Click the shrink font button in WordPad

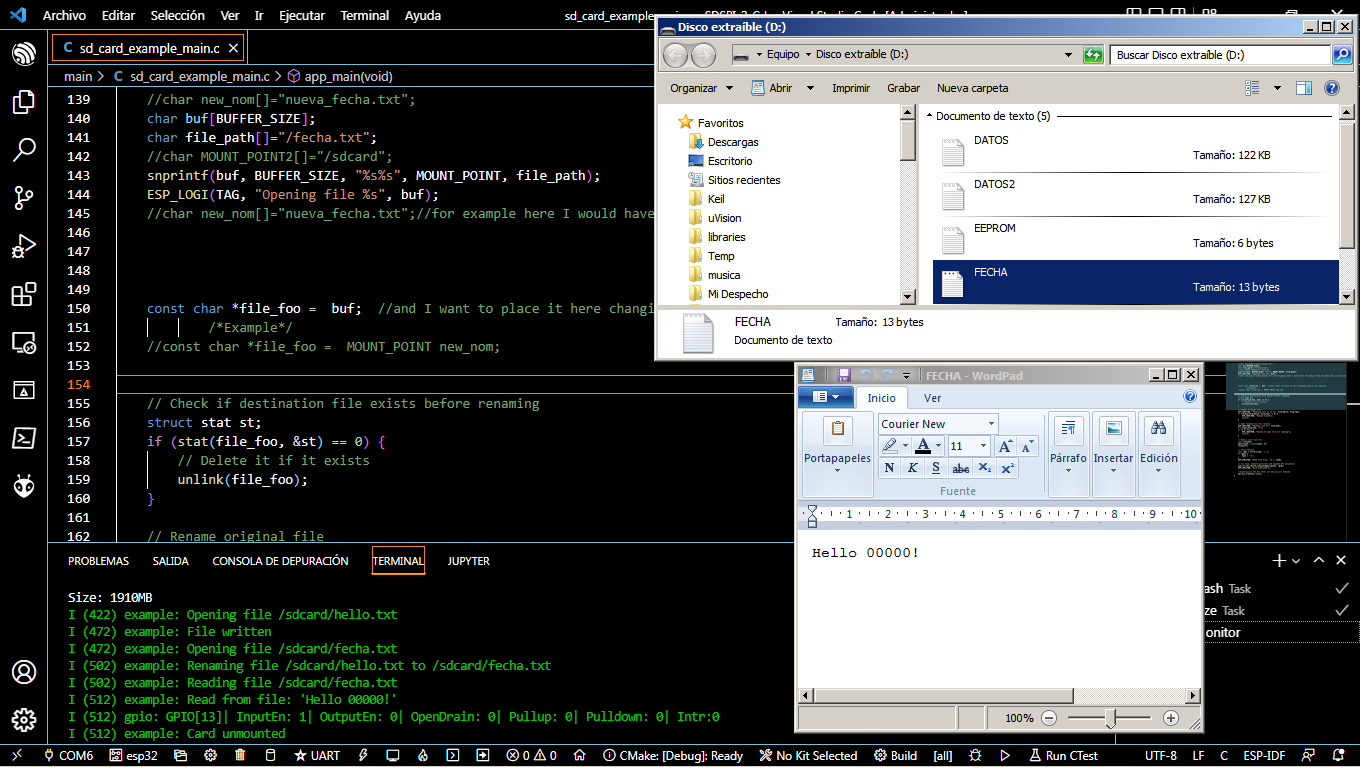(x=1027, y=446)
